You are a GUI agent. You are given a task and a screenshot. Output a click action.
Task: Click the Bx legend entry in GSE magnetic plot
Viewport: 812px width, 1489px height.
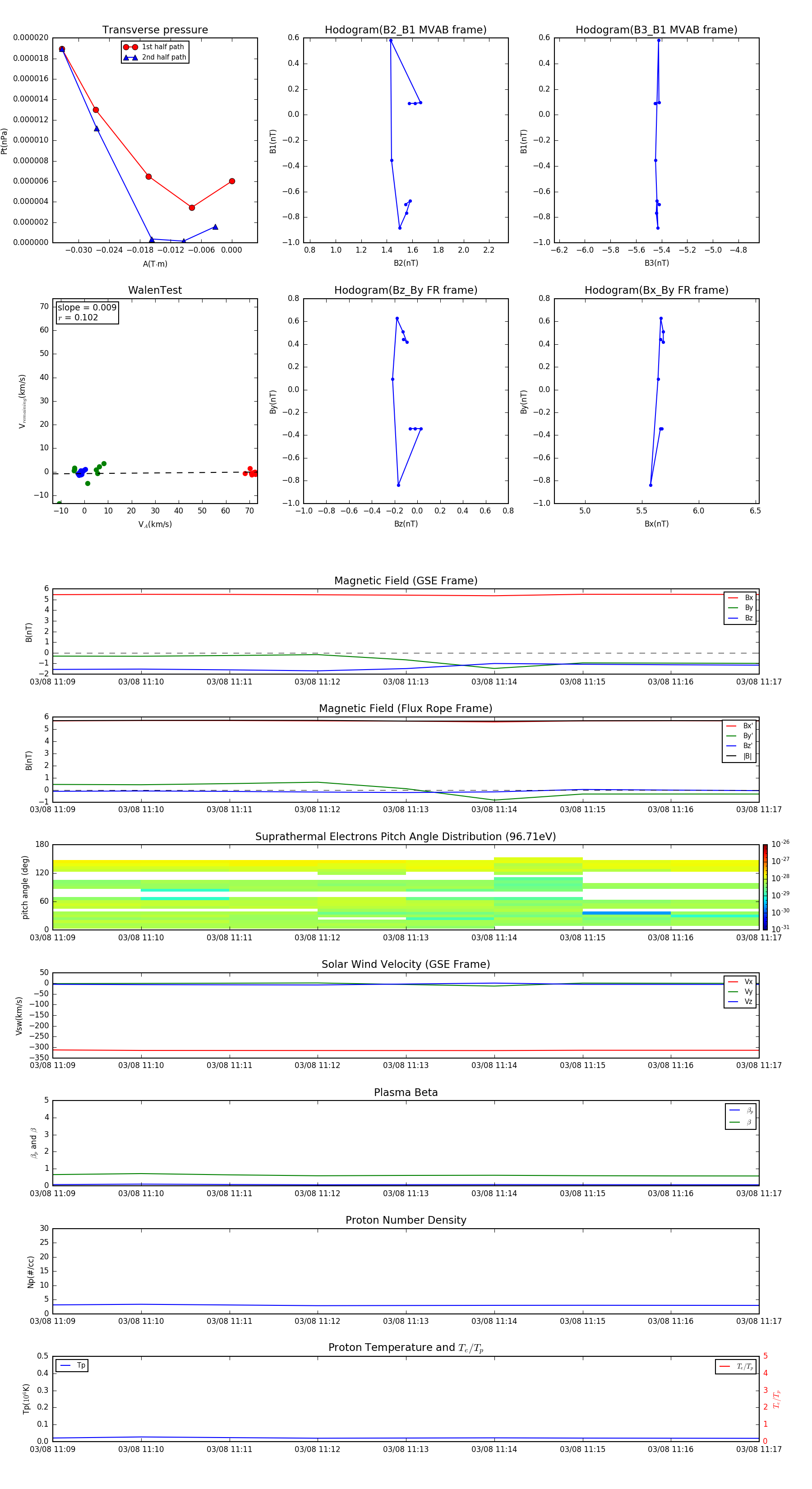[x=740, y=598]
